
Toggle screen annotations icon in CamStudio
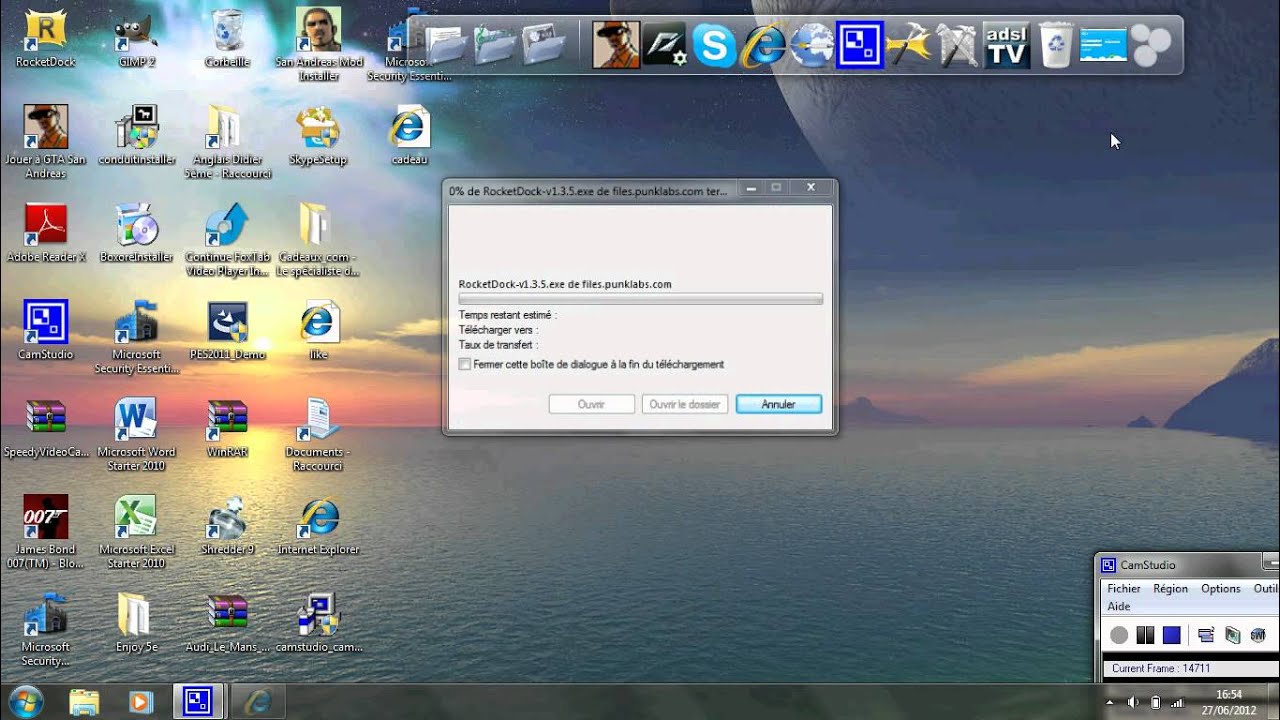1206,635
